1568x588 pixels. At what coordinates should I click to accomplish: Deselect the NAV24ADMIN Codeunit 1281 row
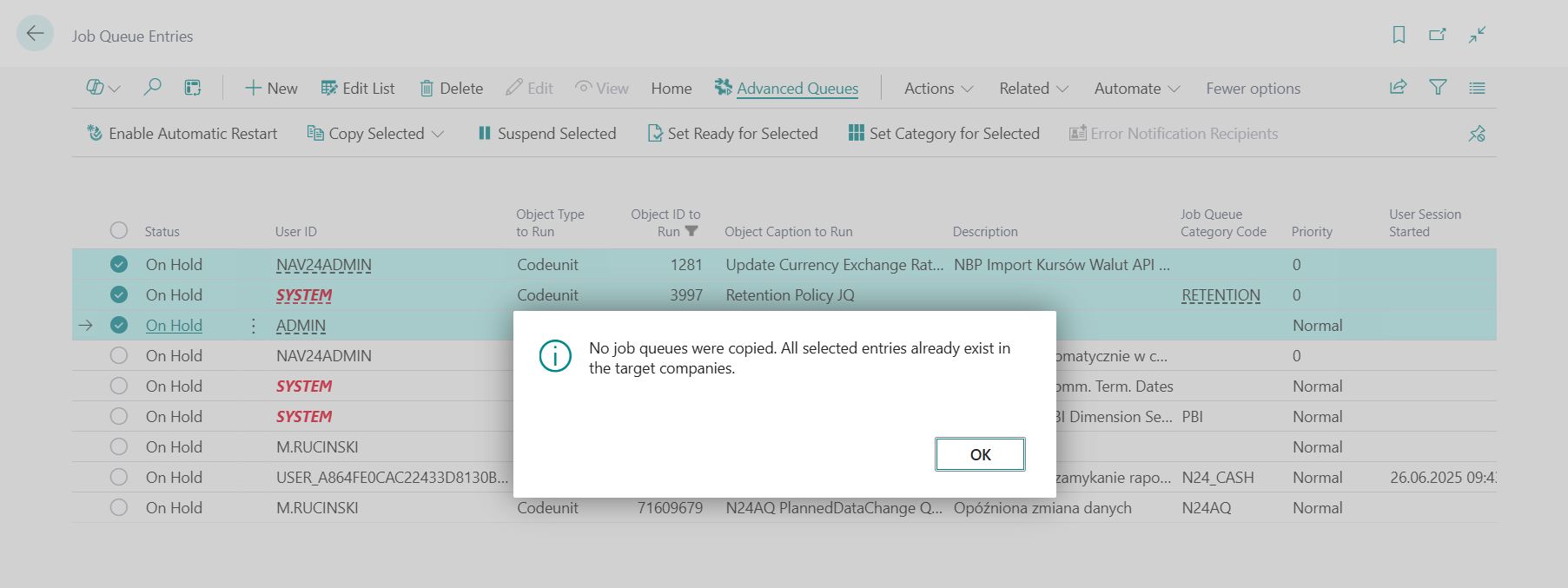pyautogui.click(x=119, y=264)
